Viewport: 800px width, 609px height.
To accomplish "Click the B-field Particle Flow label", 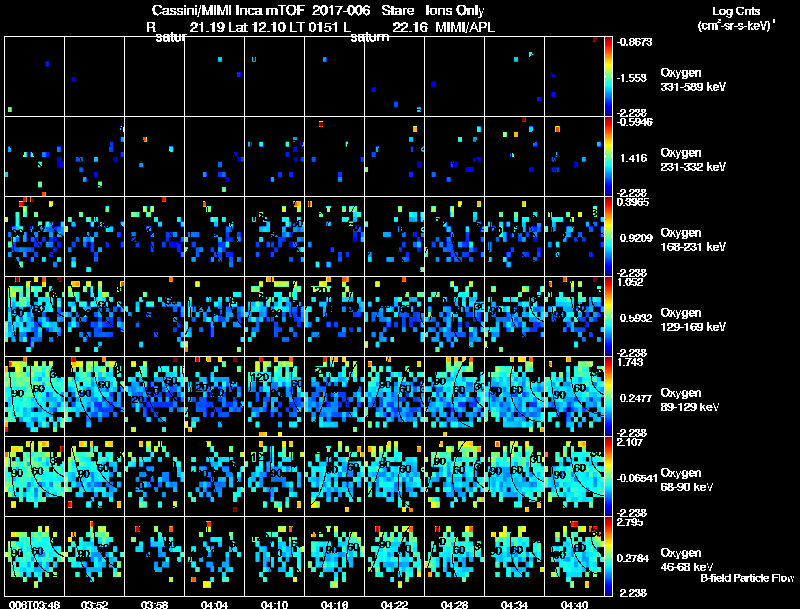I will tap(747, 578).
